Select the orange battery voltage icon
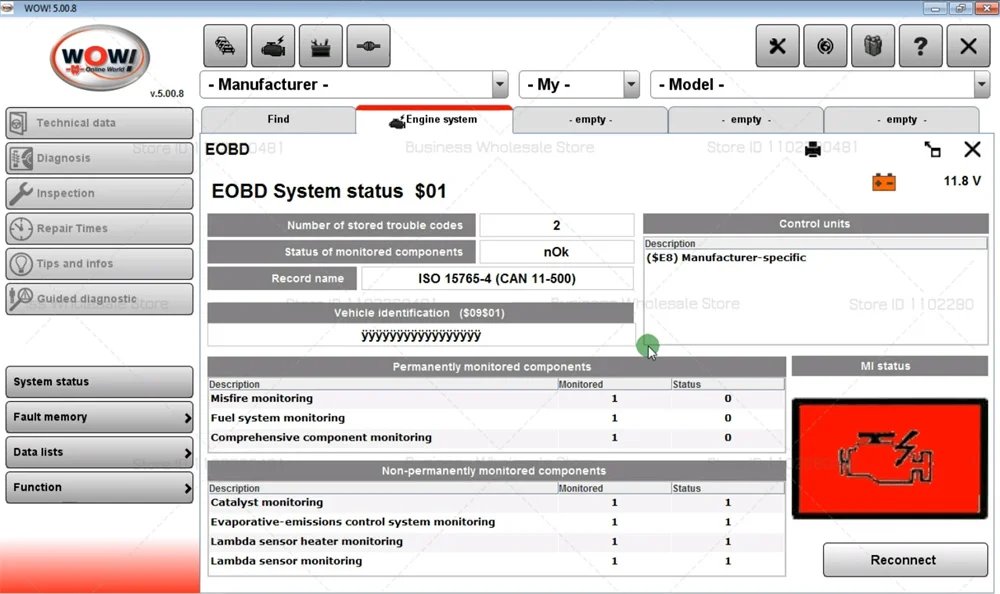The image size is (1000, 594). tap(884, 182)
